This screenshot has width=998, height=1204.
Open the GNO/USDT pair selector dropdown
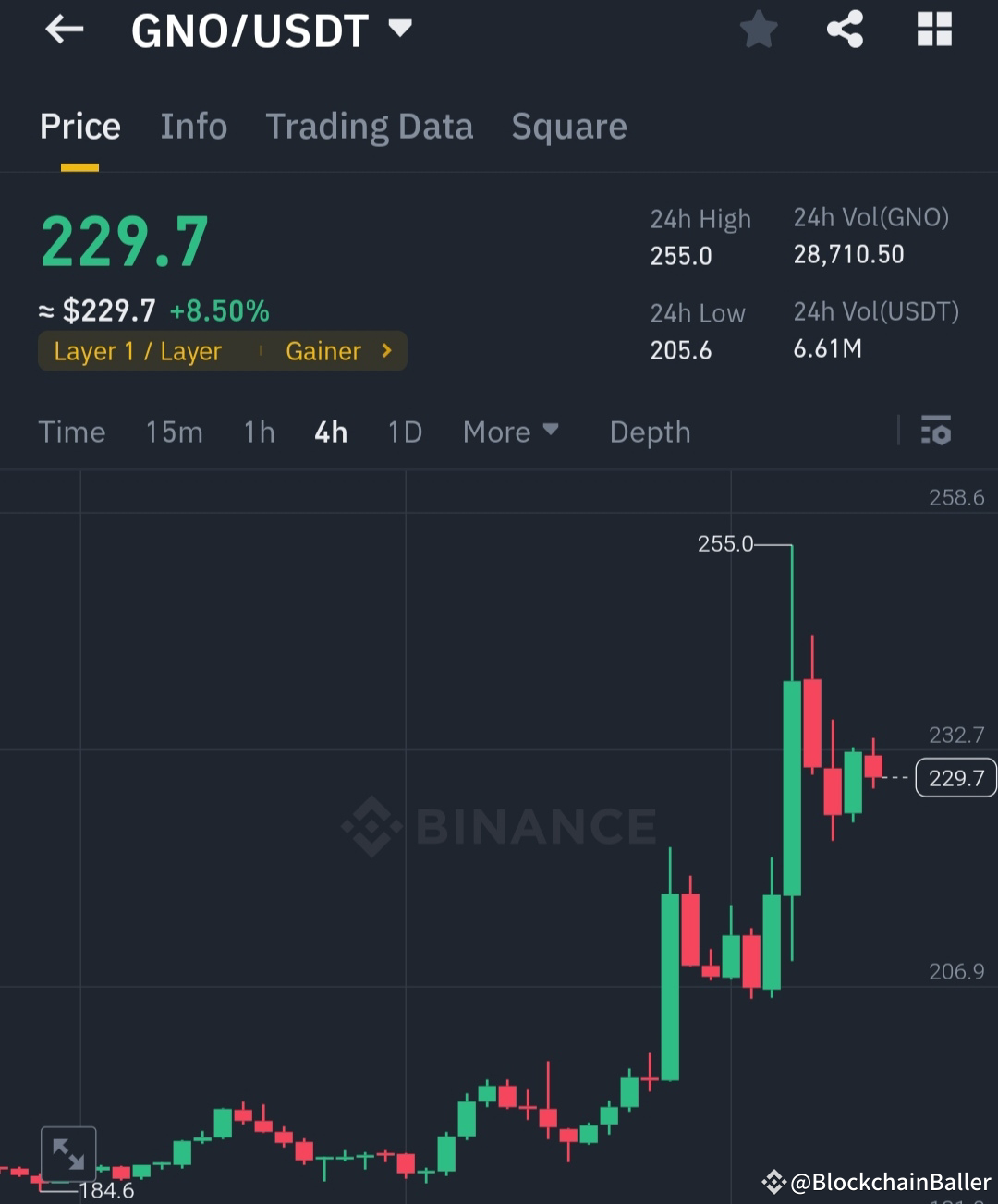pyautogui.click(x=268, y=30)
